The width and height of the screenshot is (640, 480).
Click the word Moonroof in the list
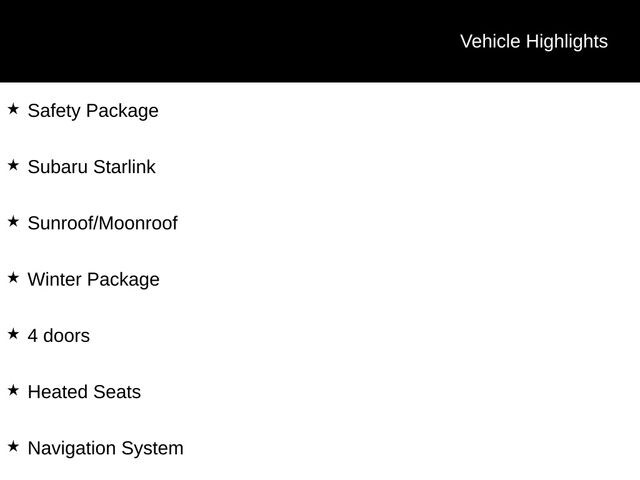[x=138, y=223]
